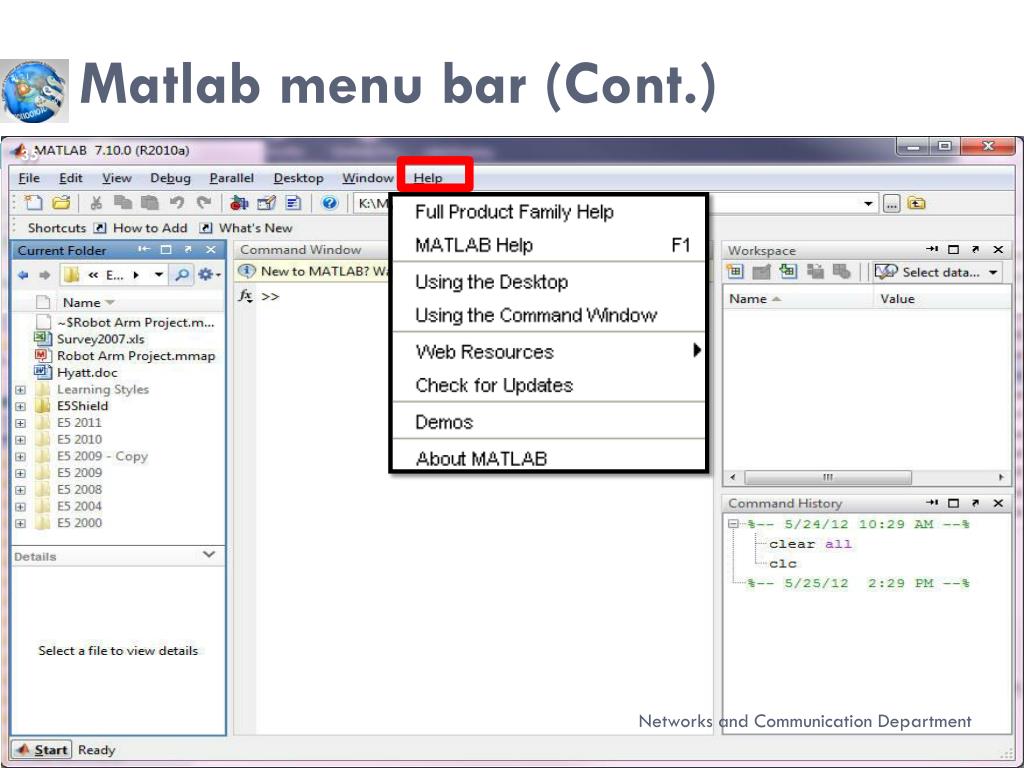The image size is (1024, 768).
Task: Open GUIDE with its toolbar icon
Action: pos(266,203)
